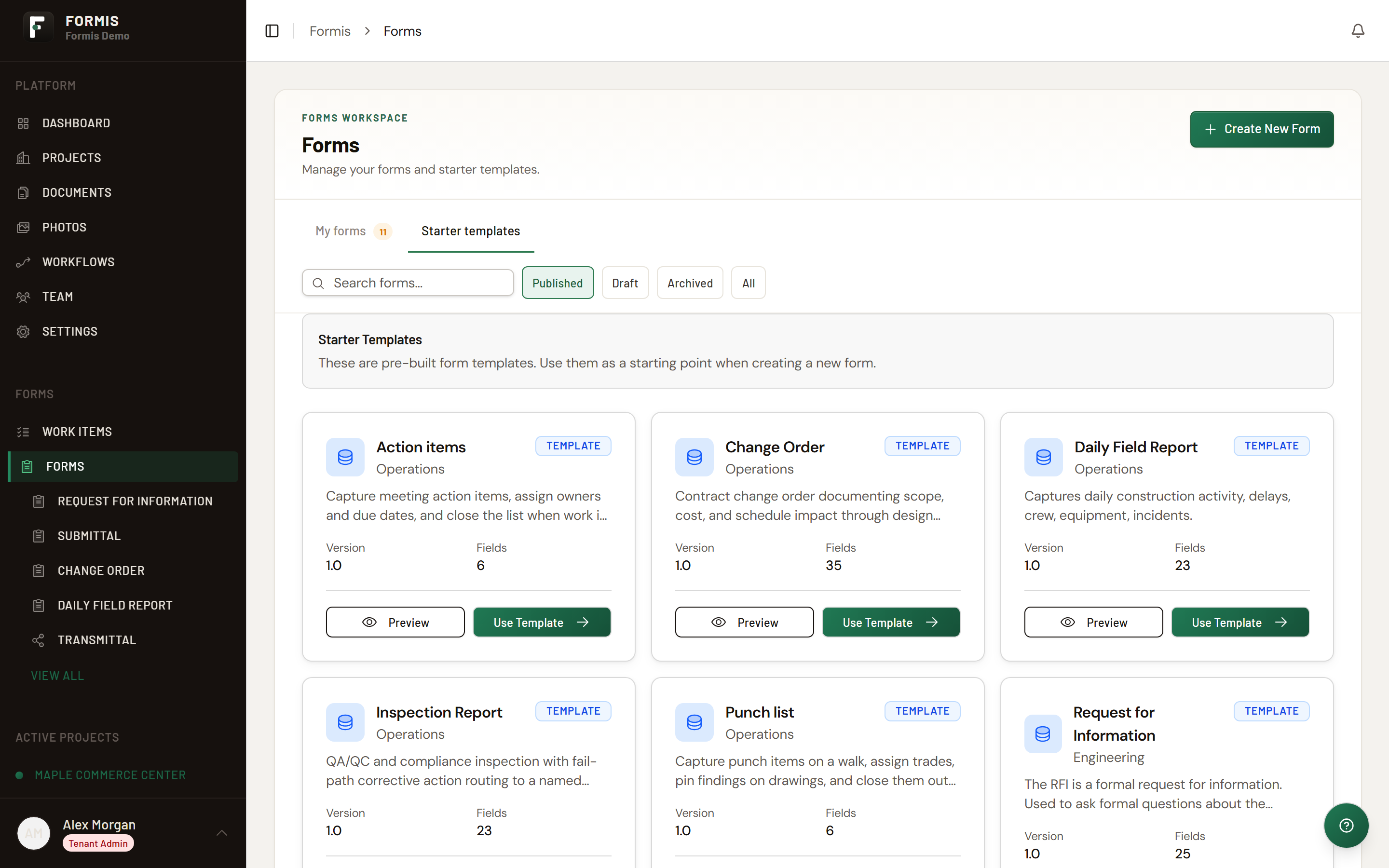Image resolution: width=1389 pixels, height=868 pixels.
Task: Click the Dashboard grid icon
Action: 23,123
